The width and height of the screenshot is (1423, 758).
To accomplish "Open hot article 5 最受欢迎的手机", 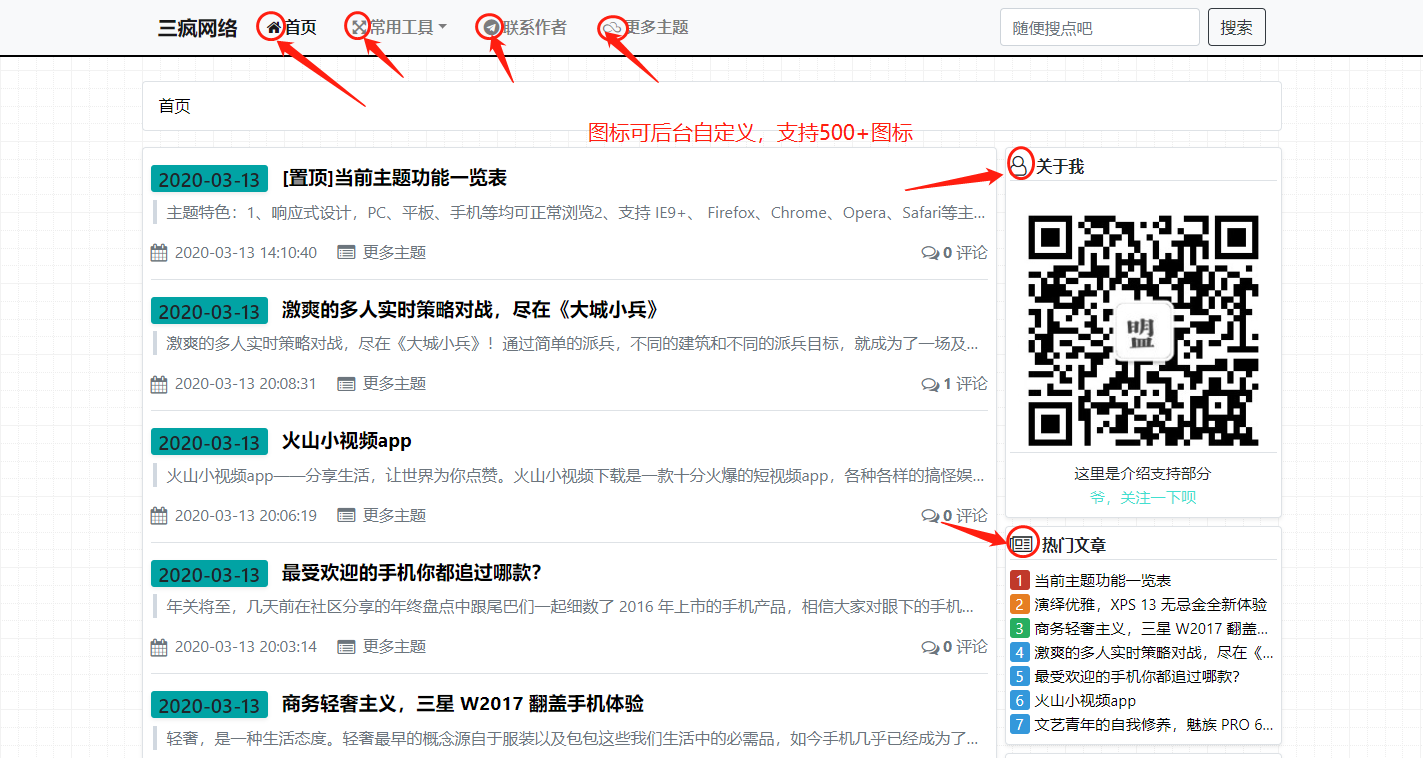I will pyautogui.click(x=1137, y=676).
